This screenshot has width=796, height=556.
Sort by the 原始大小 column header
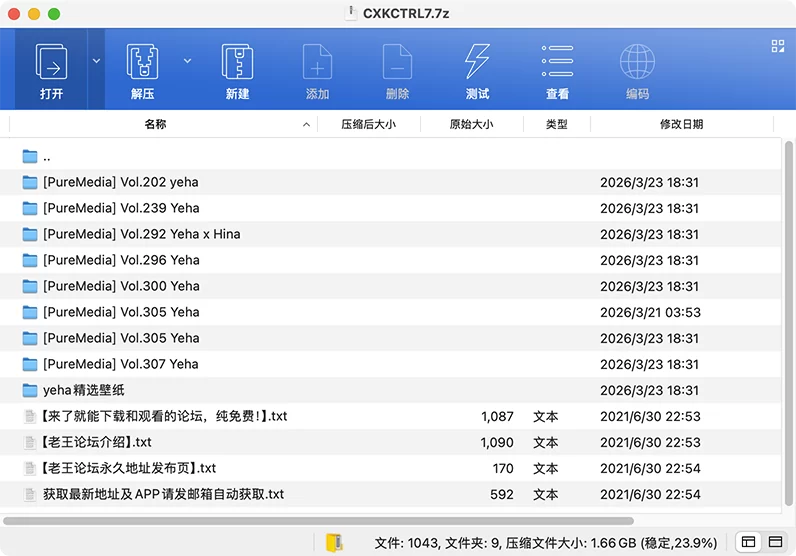(471, 125)
